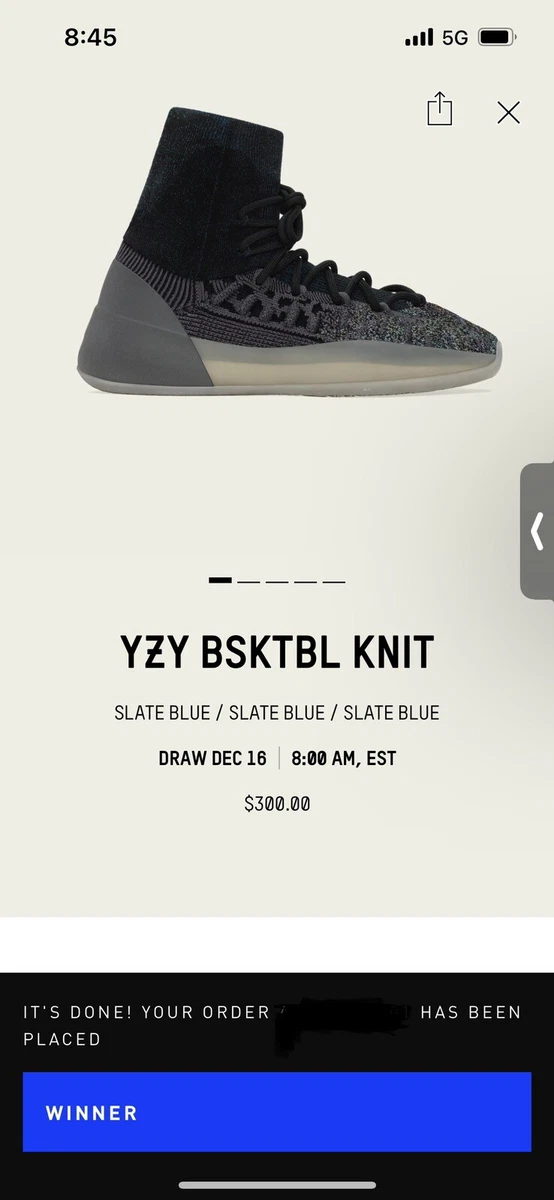This screenshot has width=554, height=1200.
Task: Tap the $300.00 price text
Action: (x=277, y=803)
